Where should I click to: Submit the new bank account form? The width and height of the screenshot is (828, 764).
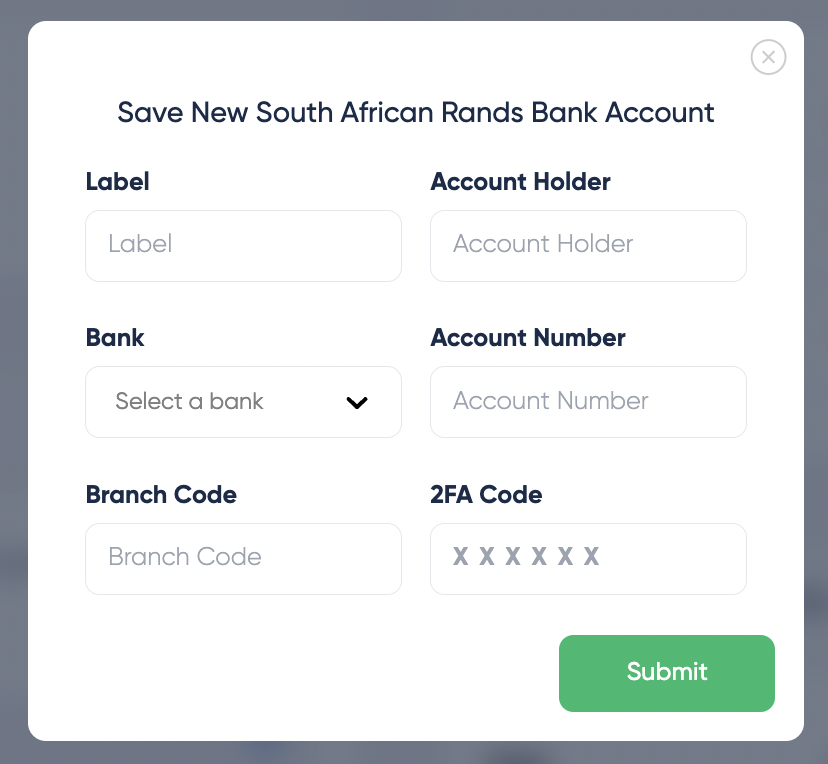(666, 673)
